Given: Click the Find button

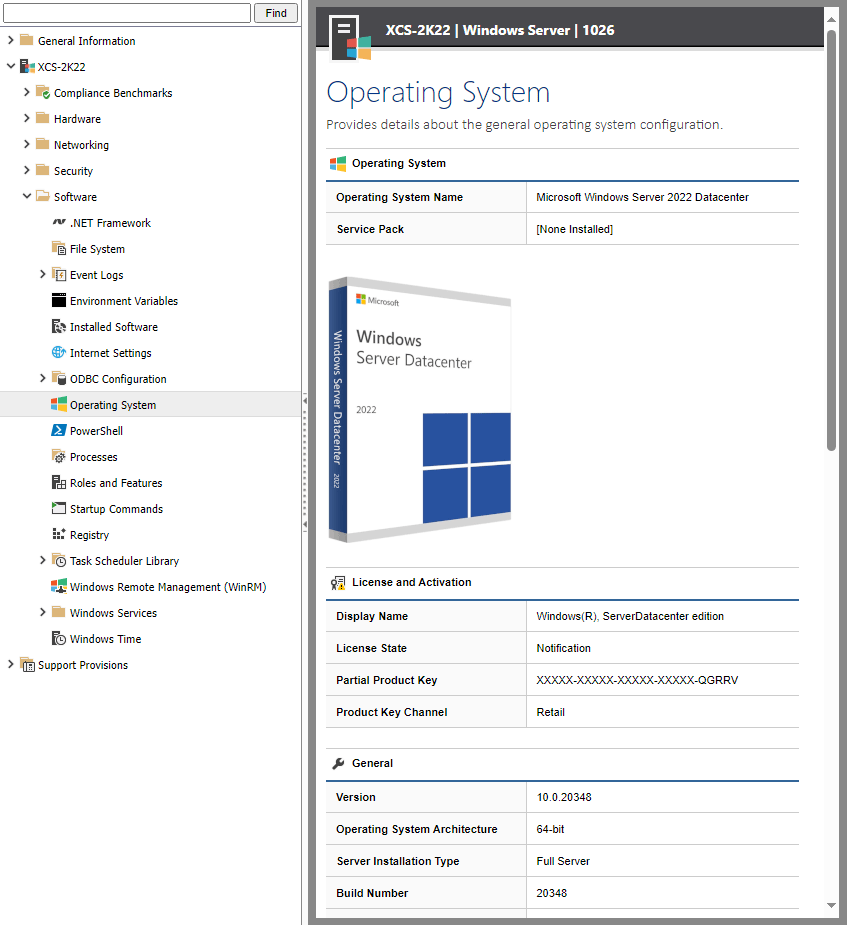Looking at the screenshot, I should click(275, 13).
